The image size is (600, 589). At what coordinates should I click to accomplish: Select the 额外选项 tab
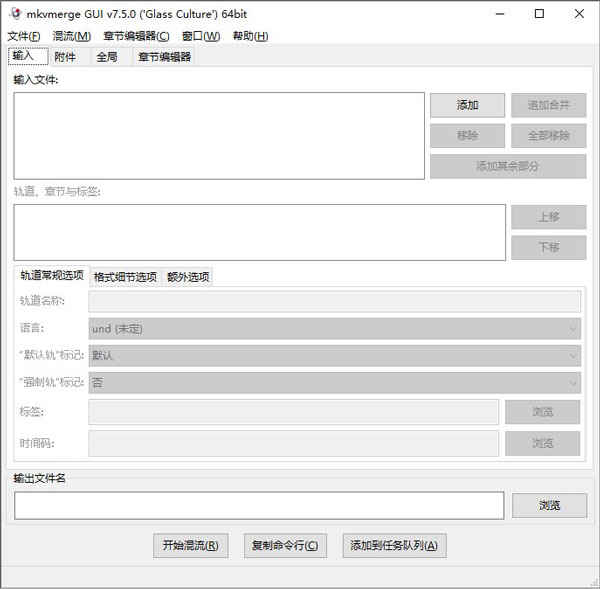tap(188, 277)
